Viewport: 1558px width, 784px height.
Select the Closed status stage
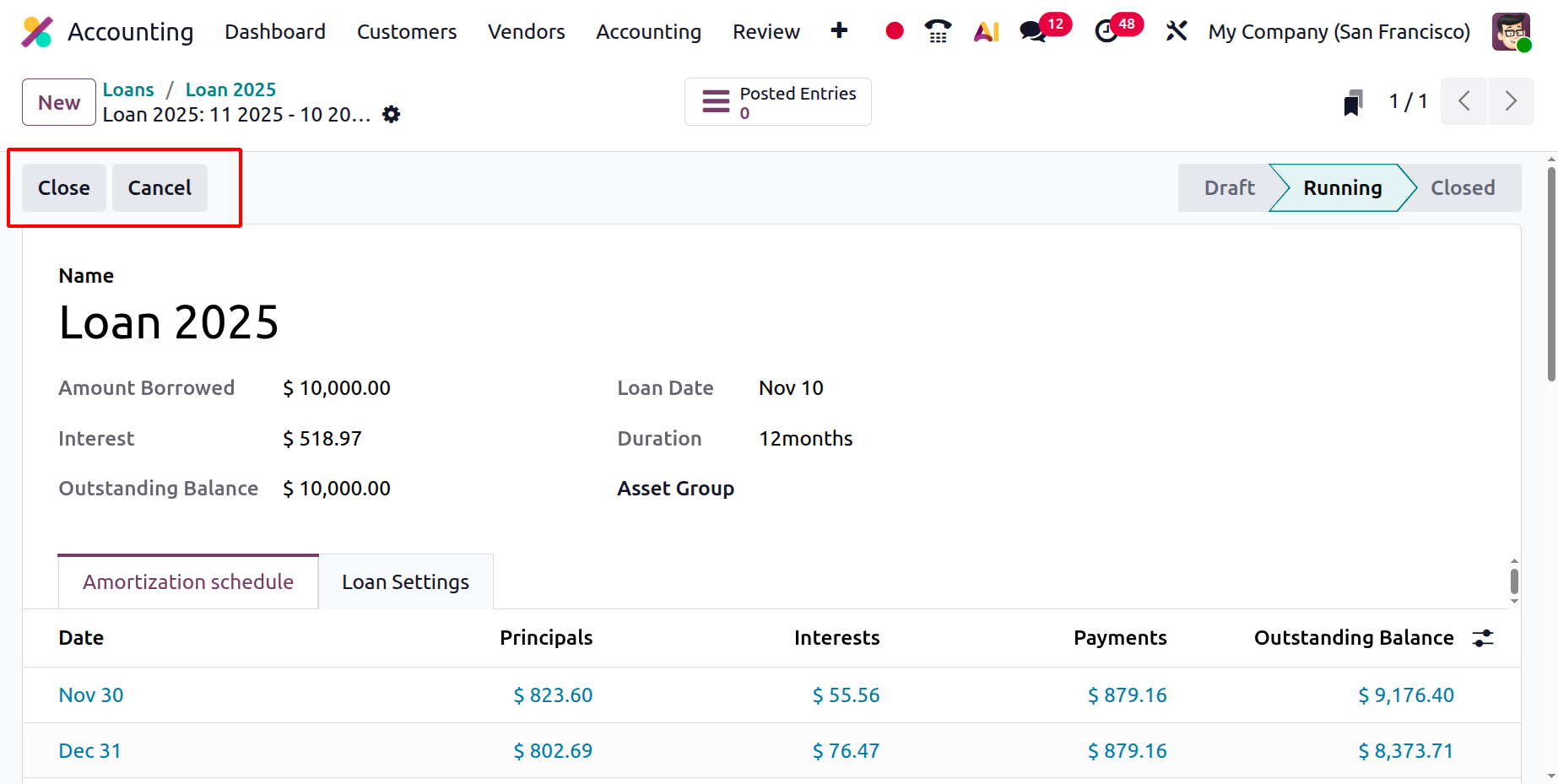pos(1462,187)
